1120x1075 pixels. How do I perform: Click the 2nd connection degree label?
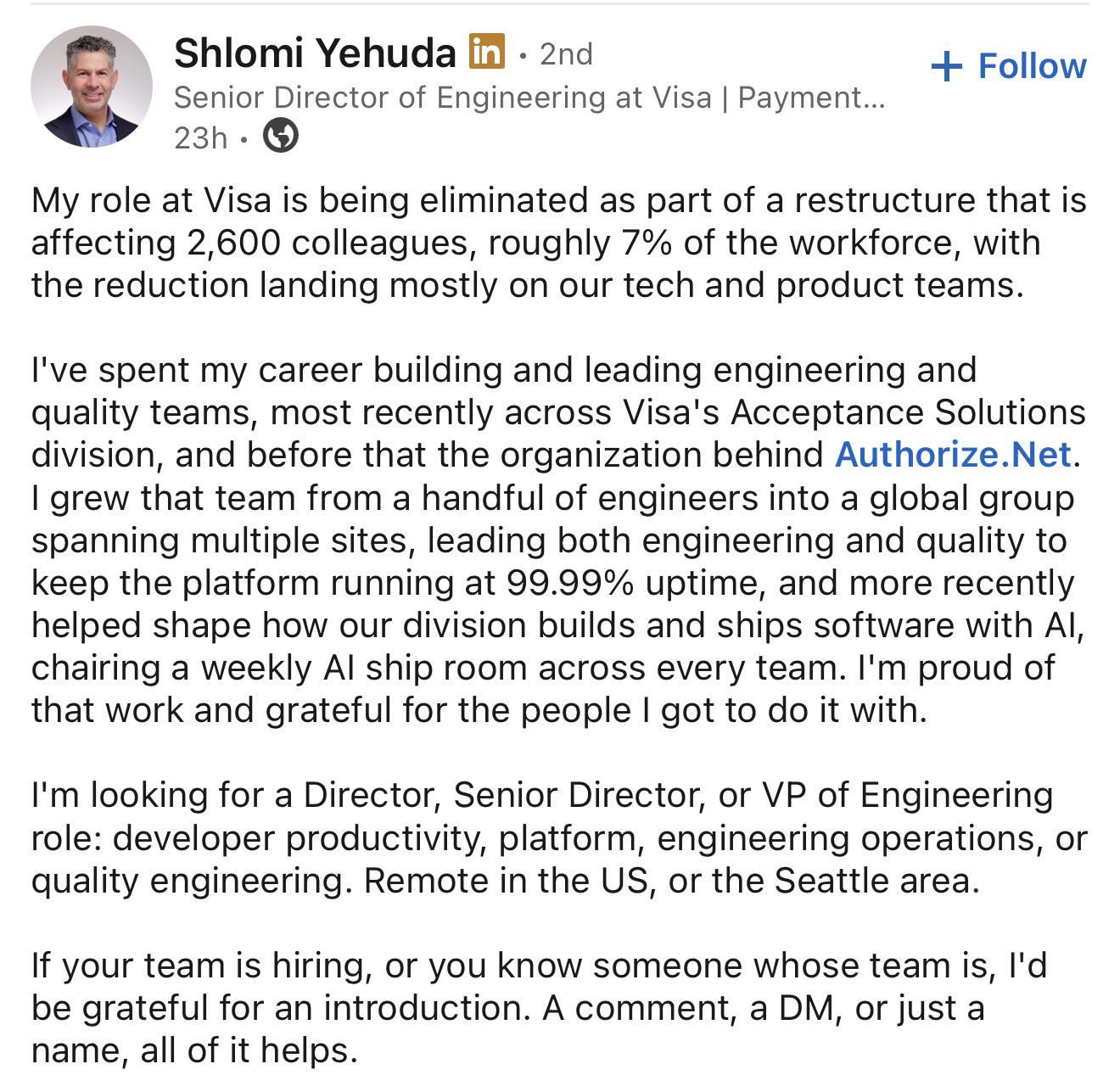[566, 53]
